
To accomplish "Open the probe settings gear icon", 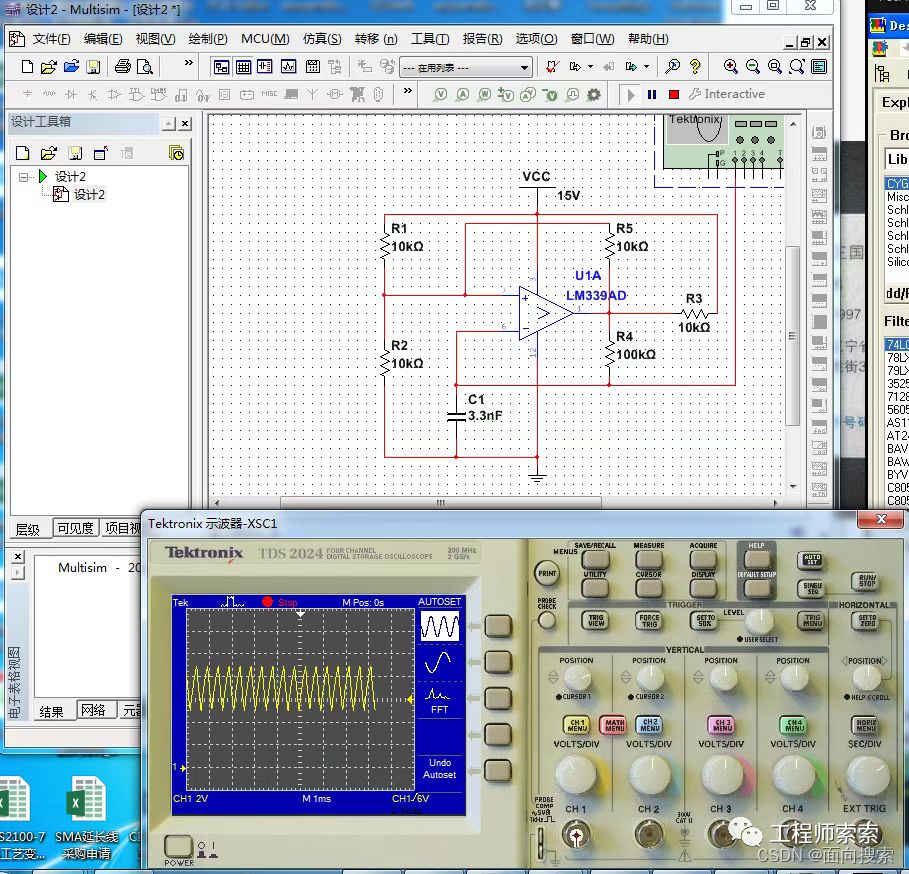I will (594, 94).
